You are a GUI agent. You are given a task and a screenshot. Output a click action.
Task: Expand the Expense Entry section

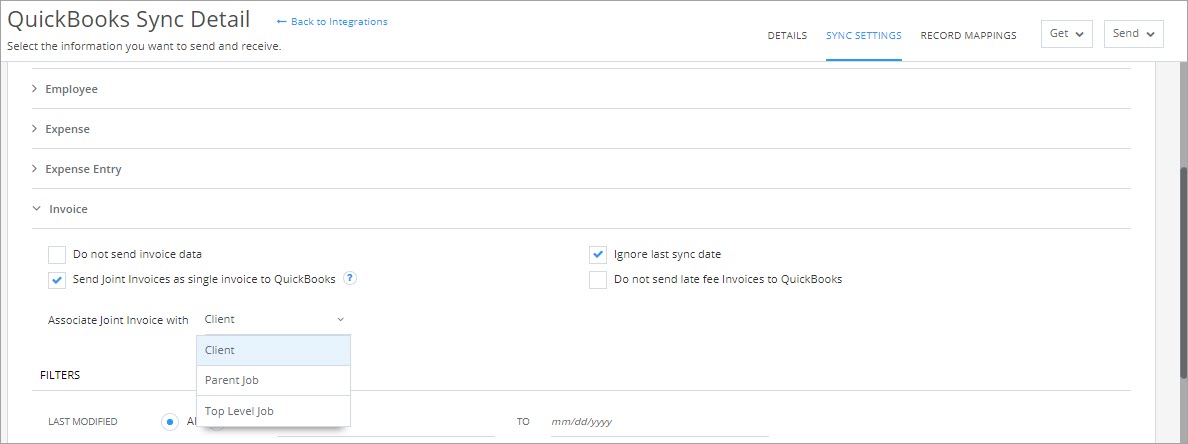[580, 169]
